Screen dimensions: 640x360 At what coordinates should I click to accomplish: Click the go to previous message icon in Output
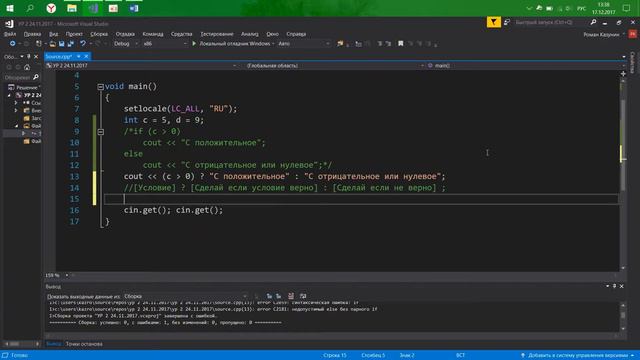(269, 296)
